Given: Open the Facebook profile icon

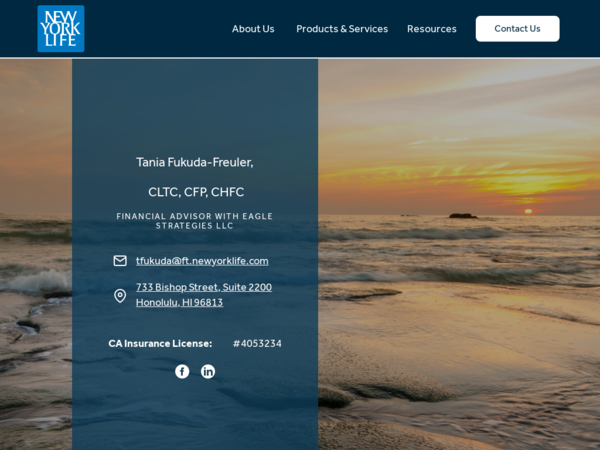Looking at the screenshot, I should 182,372.
